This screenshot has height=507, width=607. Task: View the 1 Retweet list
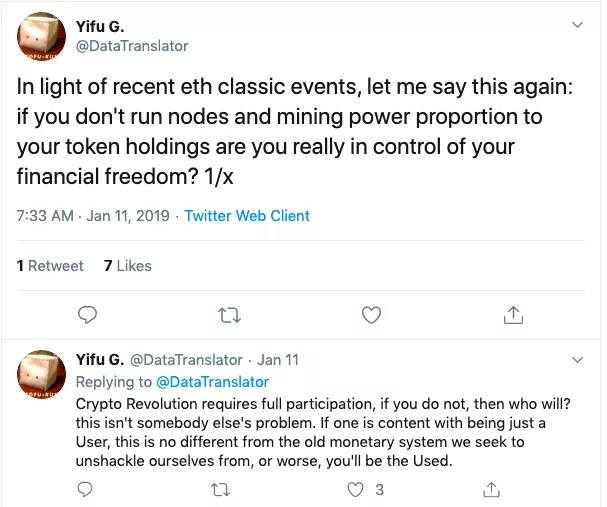coord(50,265)
